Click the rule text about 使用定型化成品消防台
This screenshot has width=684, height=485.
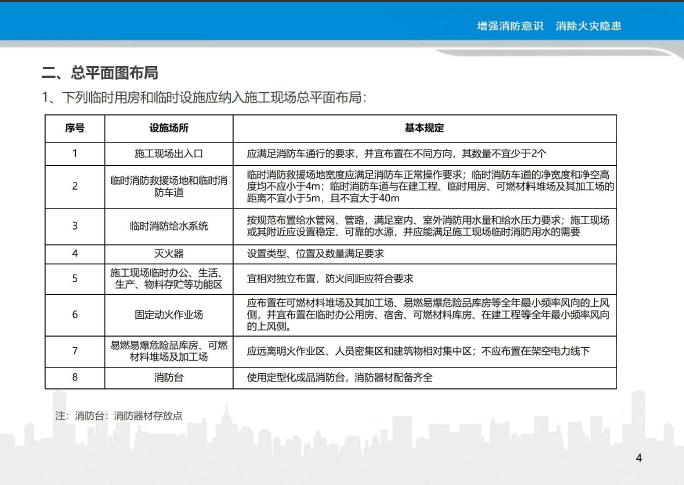[340, 377]
